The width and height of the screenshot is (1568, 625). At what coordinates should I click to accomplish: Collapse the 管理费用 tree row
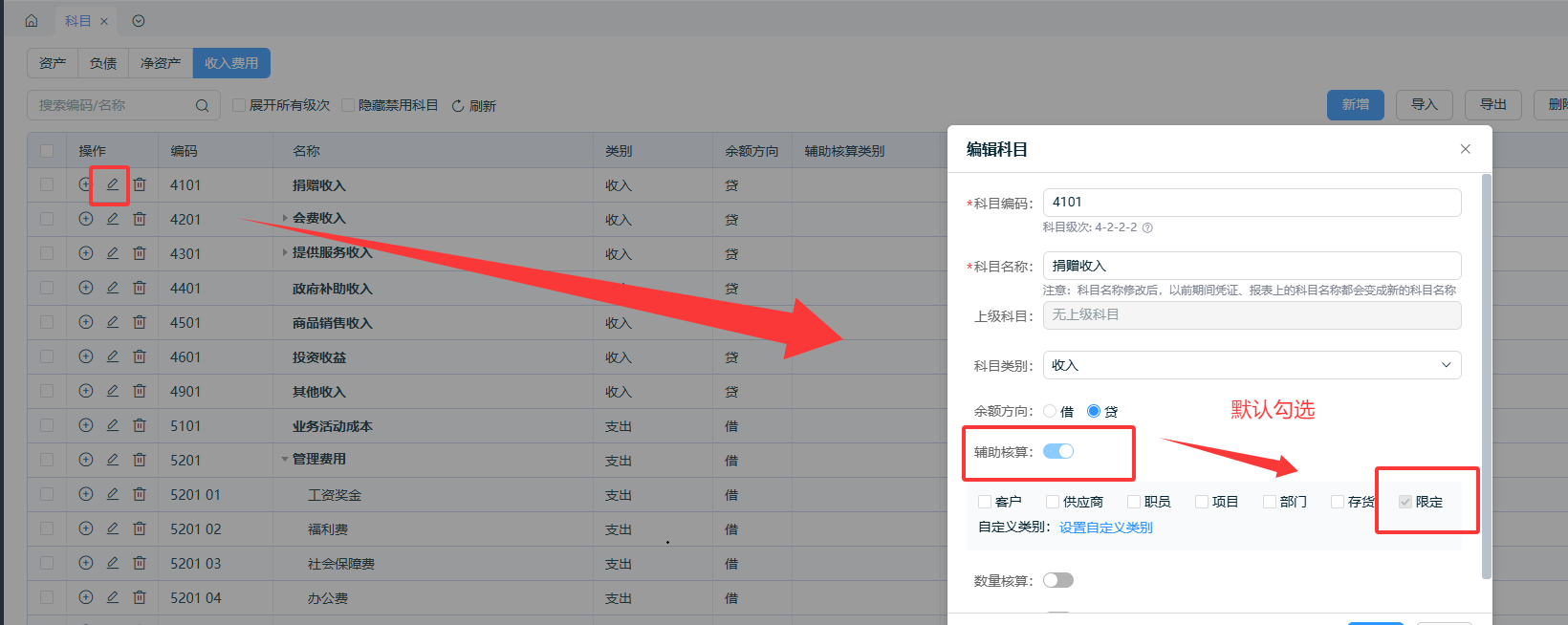point(285,460)
